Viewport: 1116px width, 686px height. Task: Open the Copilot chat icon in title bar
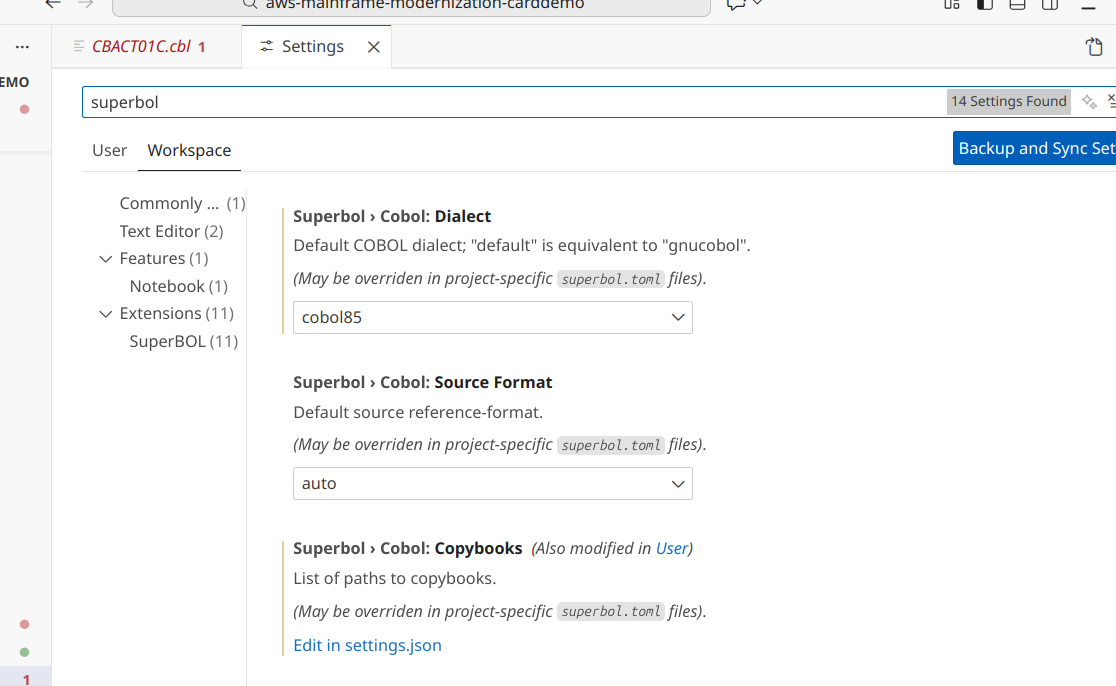click(735, 4)
